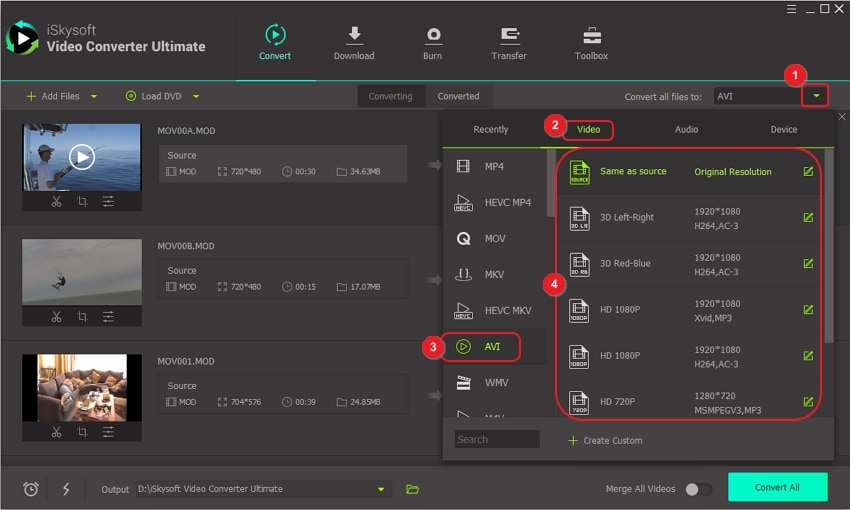
Task: Select MP4 format in list
Action: click(x=494, y=166)
